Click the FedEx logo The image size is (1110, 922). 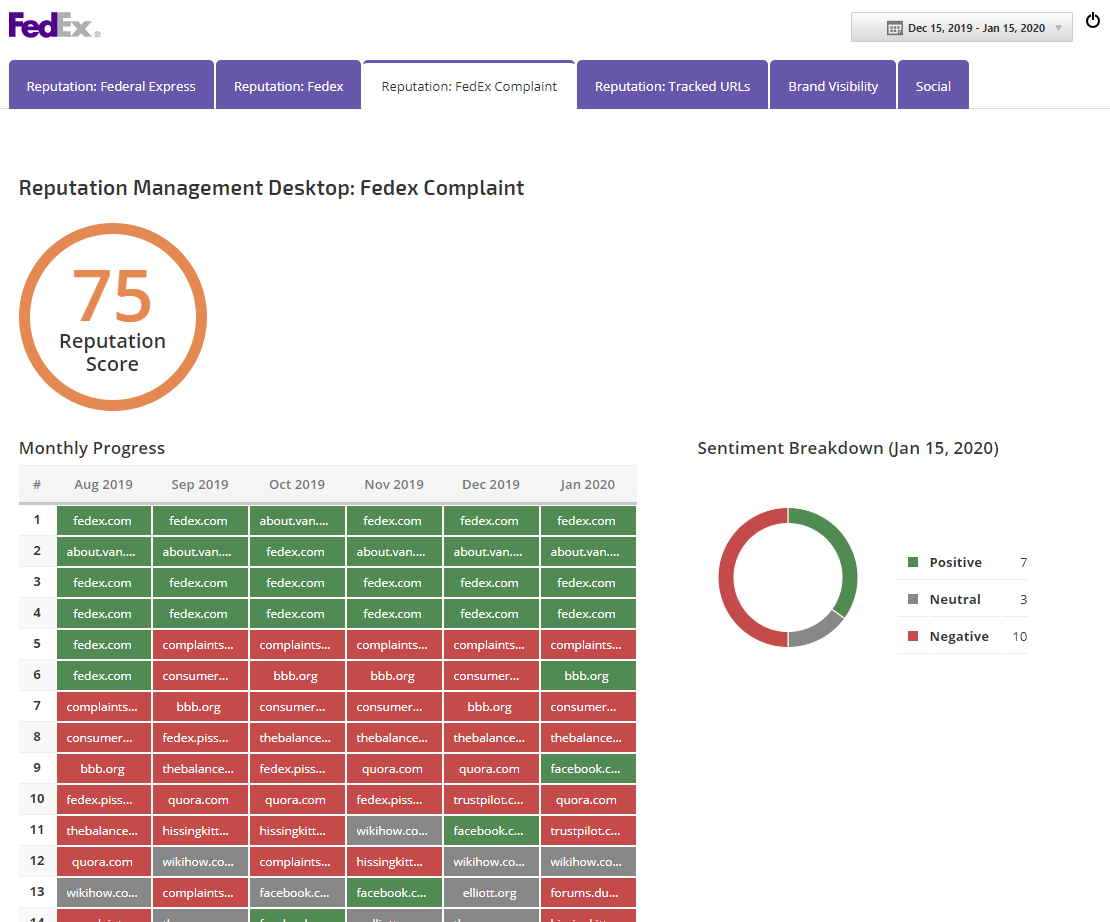pos(54,24)
